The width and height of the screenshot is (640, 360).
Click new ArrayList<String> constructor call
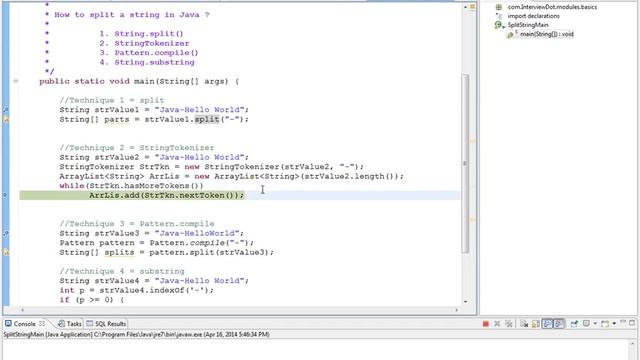click(299, 176)
